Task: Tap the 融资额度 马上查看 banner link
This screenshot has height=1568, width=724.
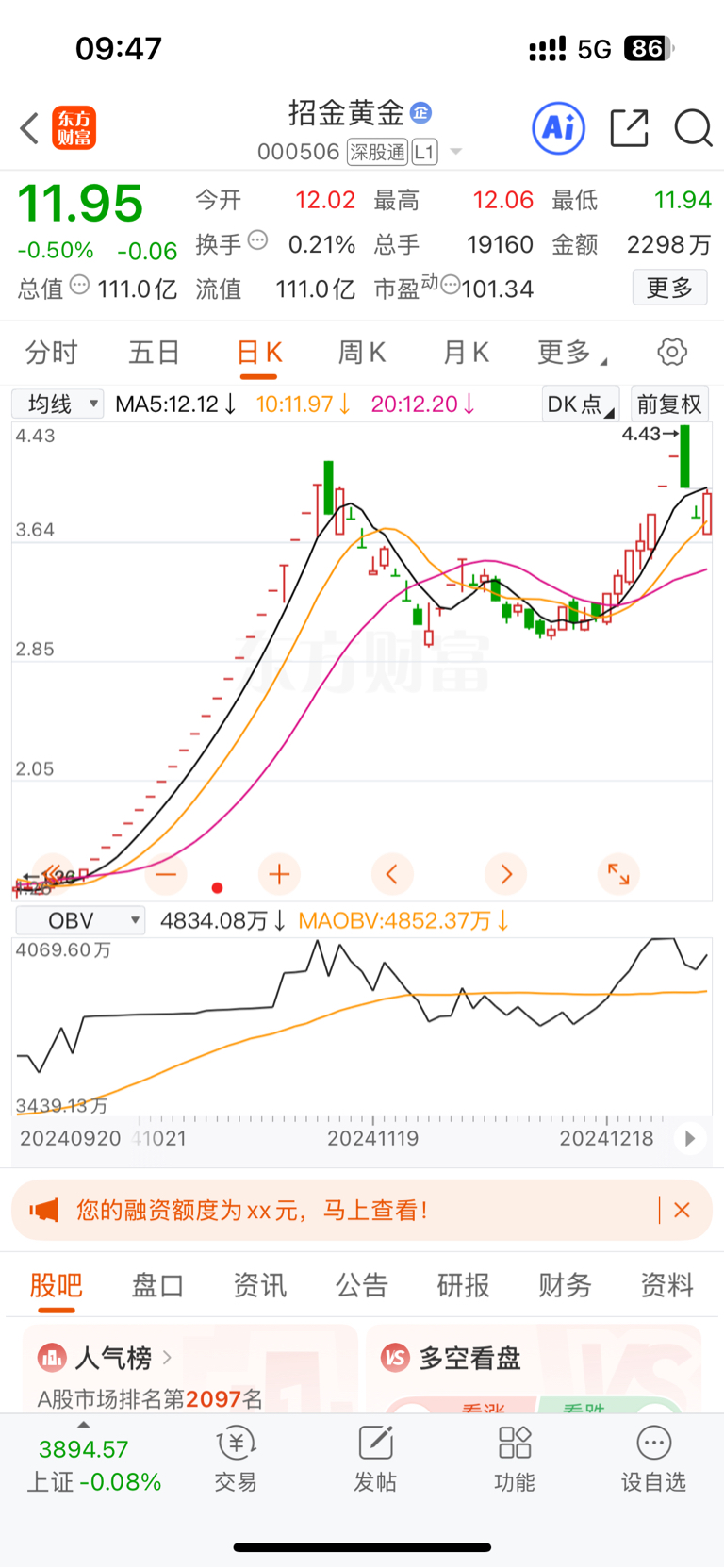Action: tap(253, 1210)
